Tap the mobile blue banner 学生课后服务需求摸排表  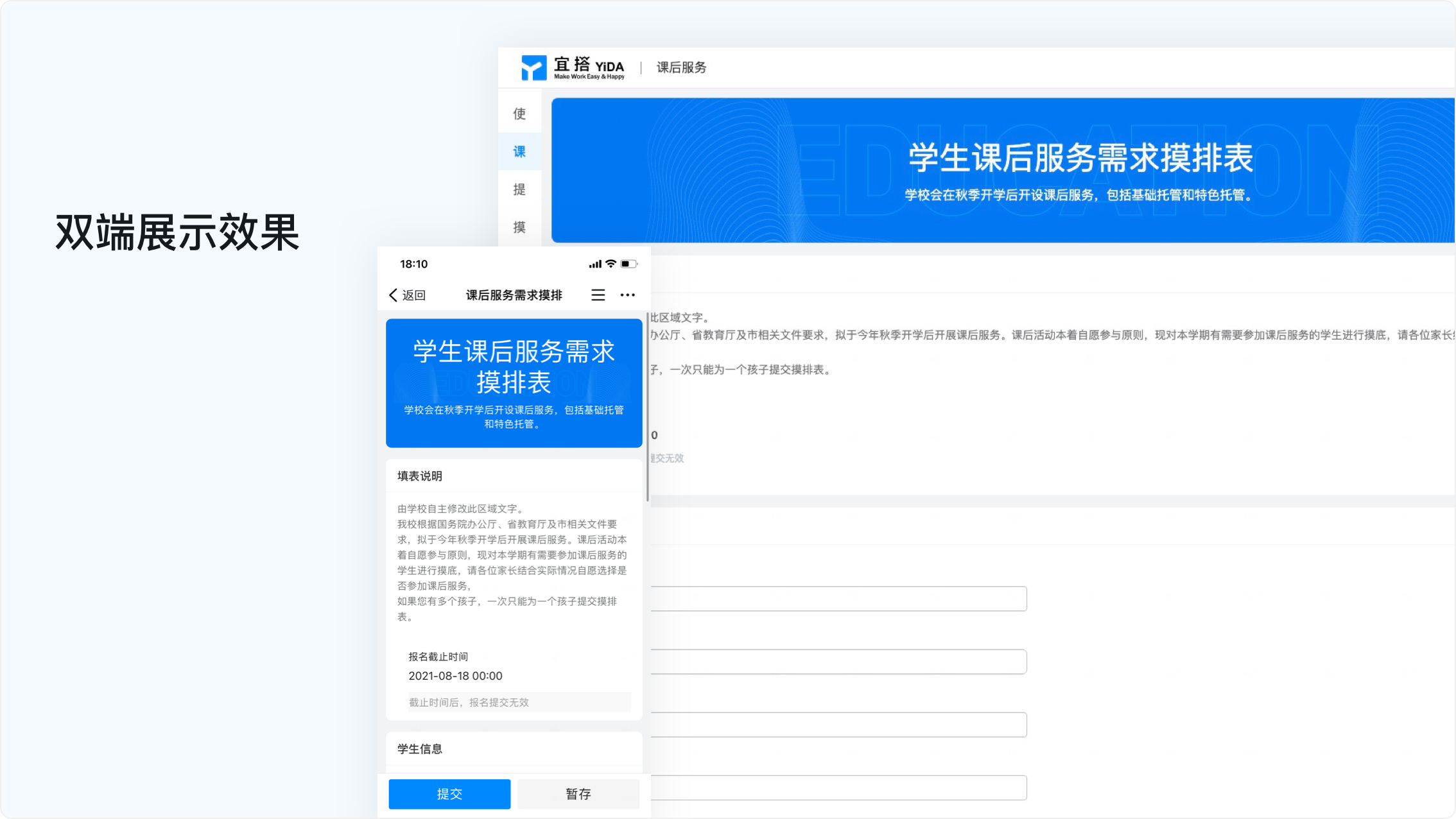point(514,383)
